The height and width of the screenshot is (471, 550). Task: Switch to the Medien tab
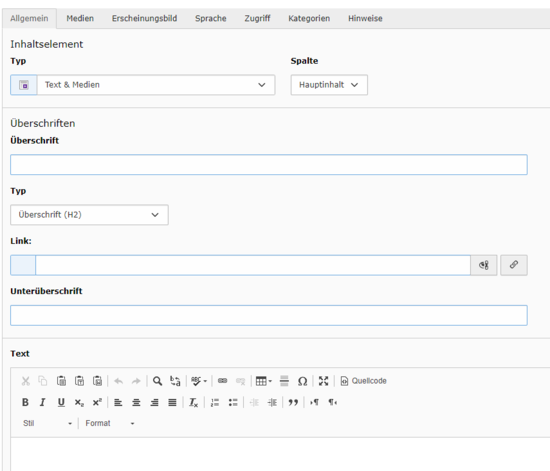click(80, 19)
